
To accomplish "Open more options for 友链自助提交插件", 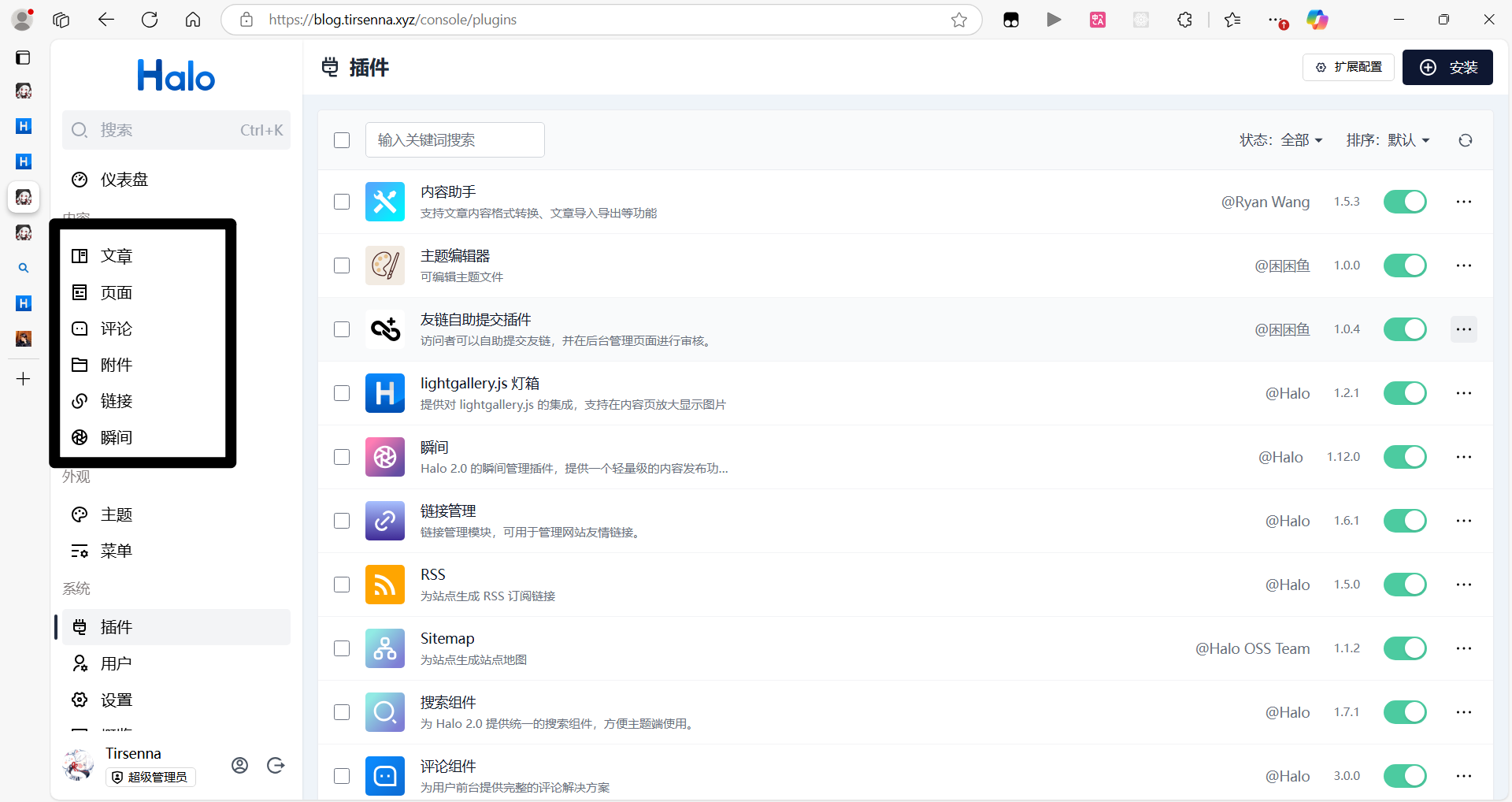I will (x=1463, y=329).
